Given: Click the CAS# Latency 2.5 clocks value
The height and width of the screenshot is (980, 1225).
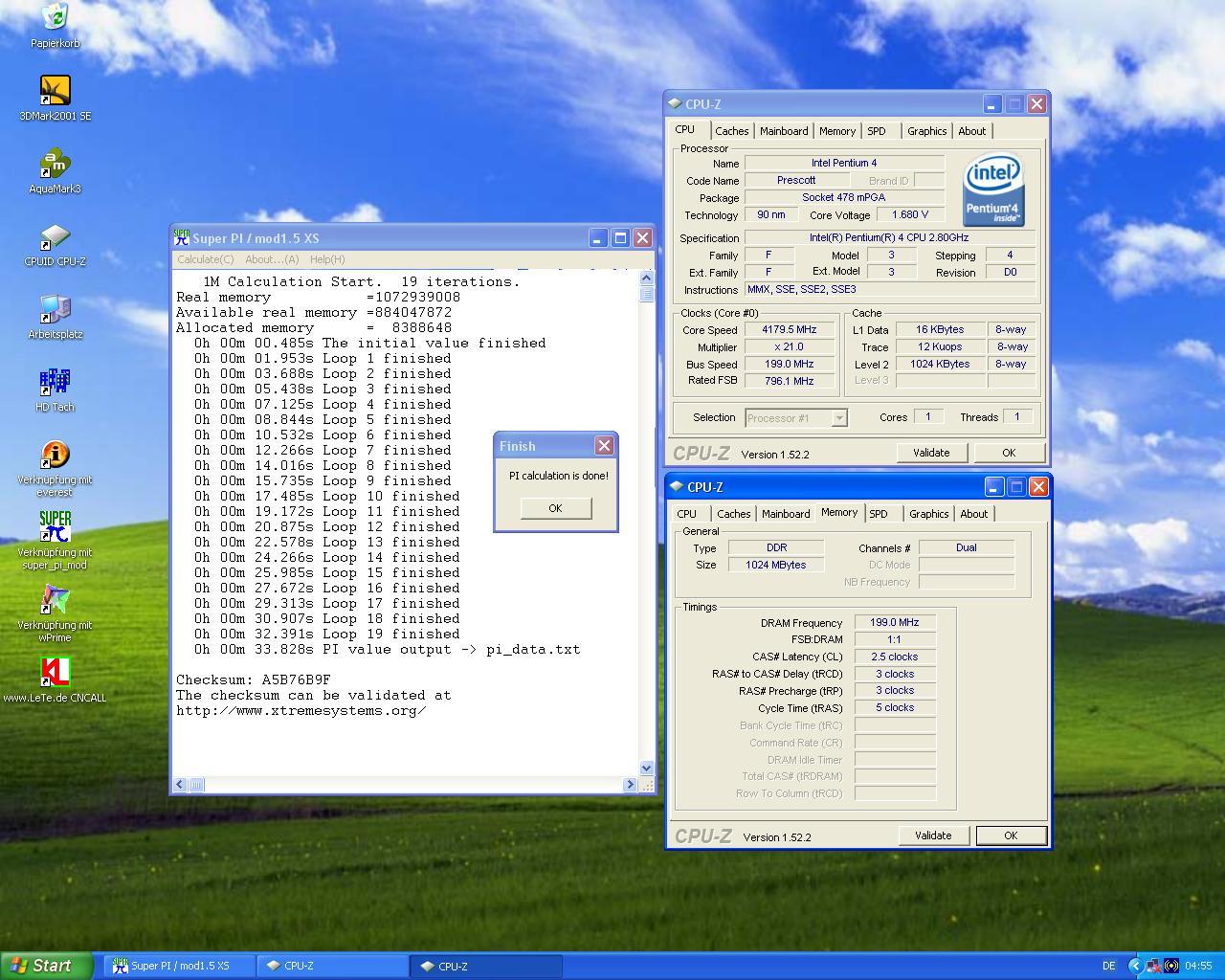Looking at the screenshot, I should [895, 657].
